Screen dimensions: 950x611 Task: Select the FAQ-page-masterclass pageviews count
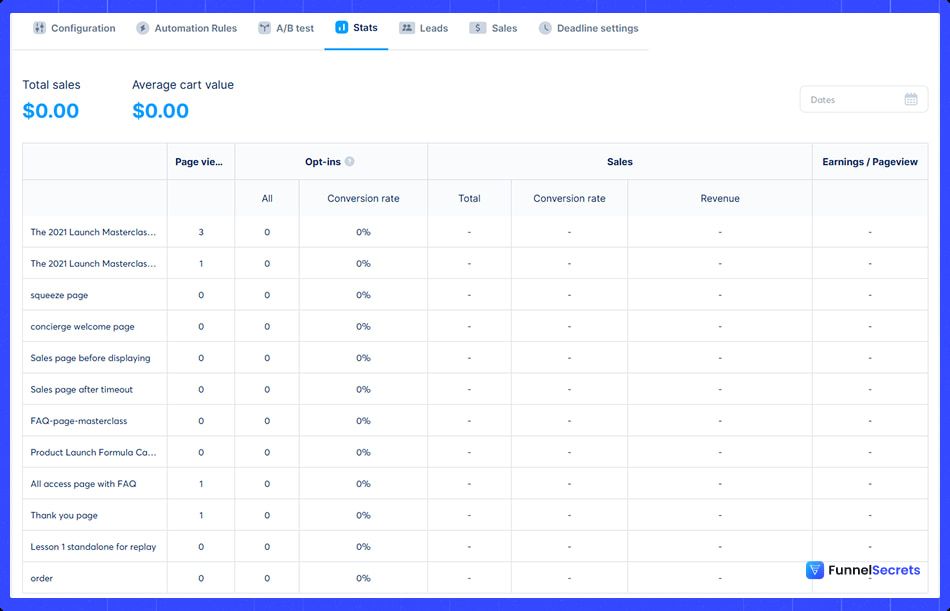[x=201, y=421]
